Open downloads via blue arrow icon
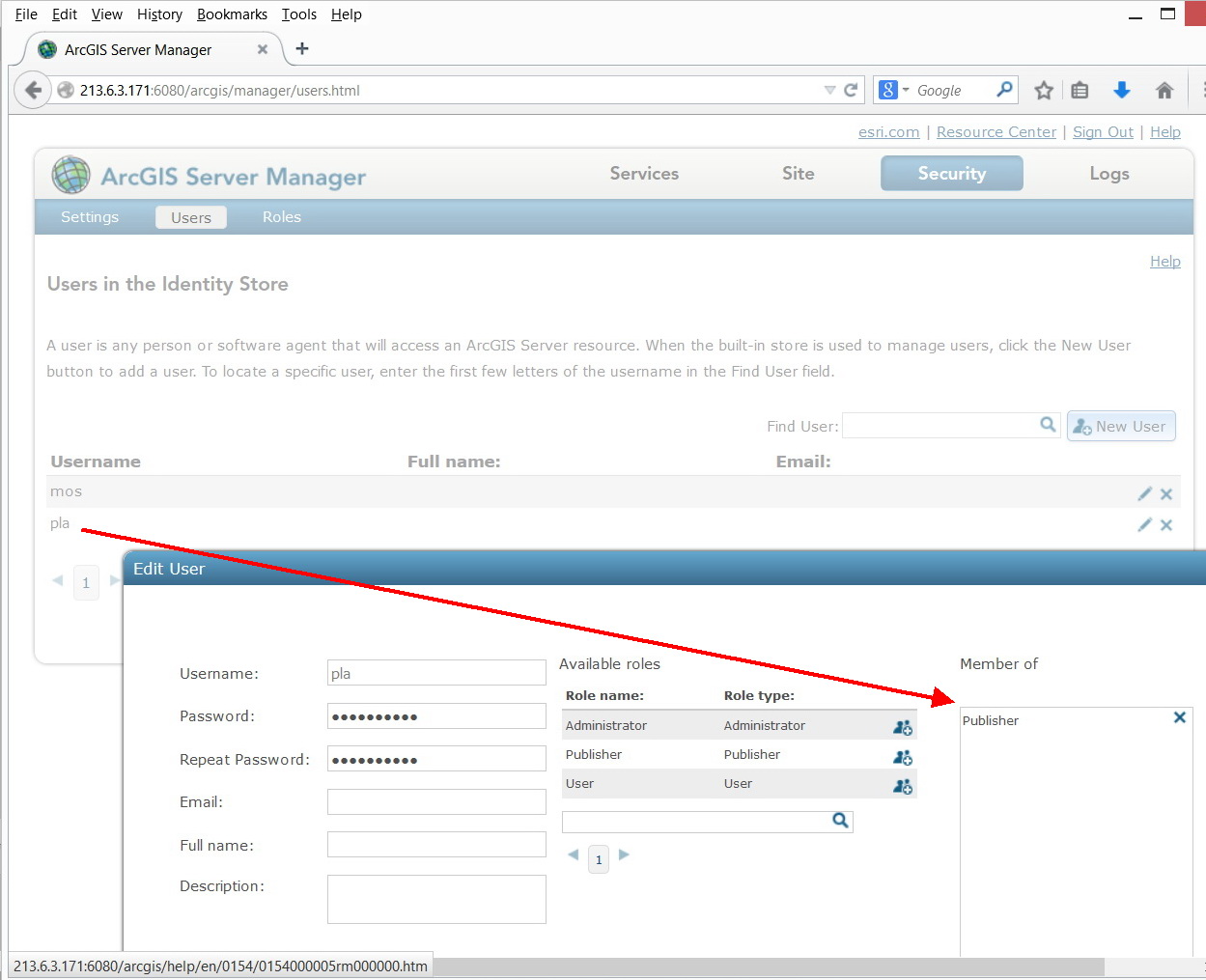 coord(1121,90)
